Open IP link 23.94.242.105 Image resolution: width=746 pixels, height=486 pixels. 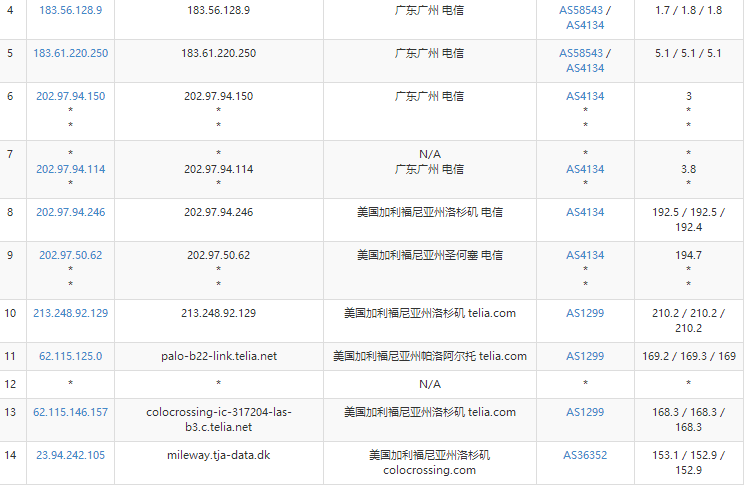70,455
